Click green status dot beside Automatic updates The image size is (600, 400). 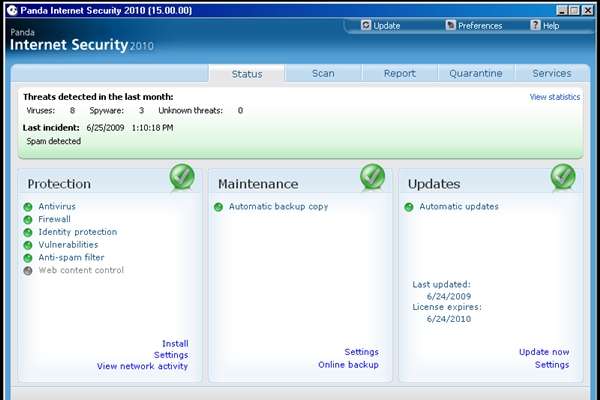[x=409, y=207]
